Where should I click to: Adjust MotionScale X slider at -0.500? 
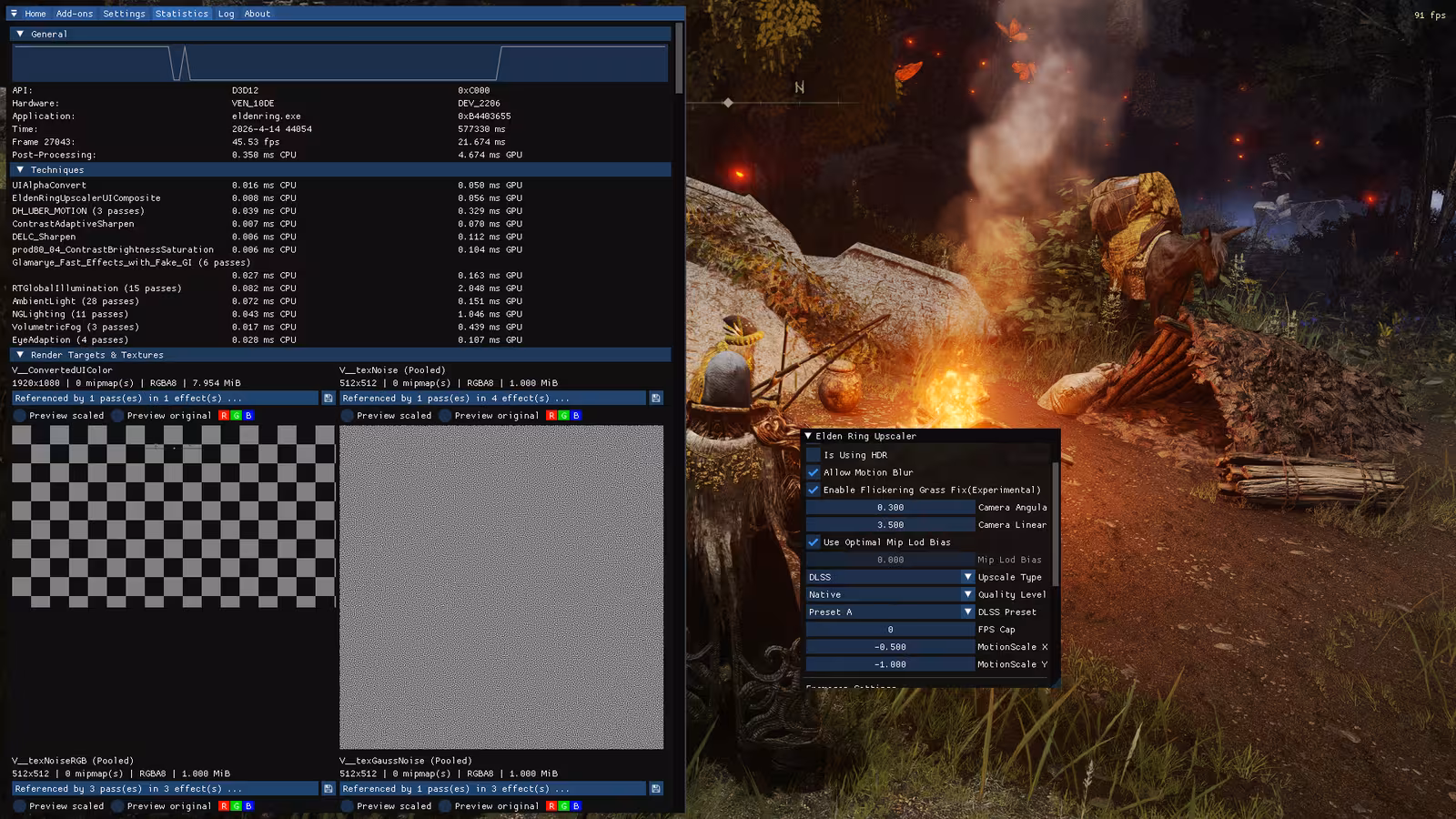click(890, 646)
